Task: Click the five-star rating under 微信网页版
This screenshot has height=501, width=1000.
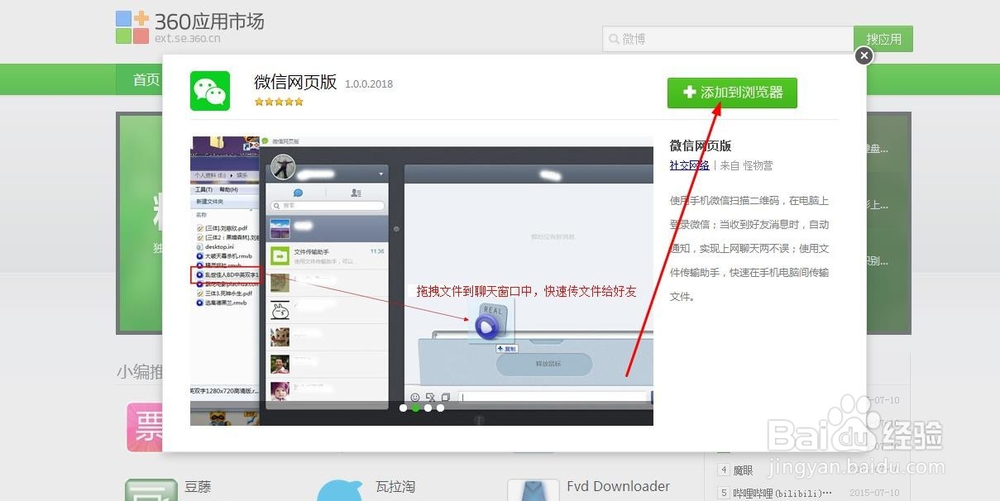Action: coord(279,101)
